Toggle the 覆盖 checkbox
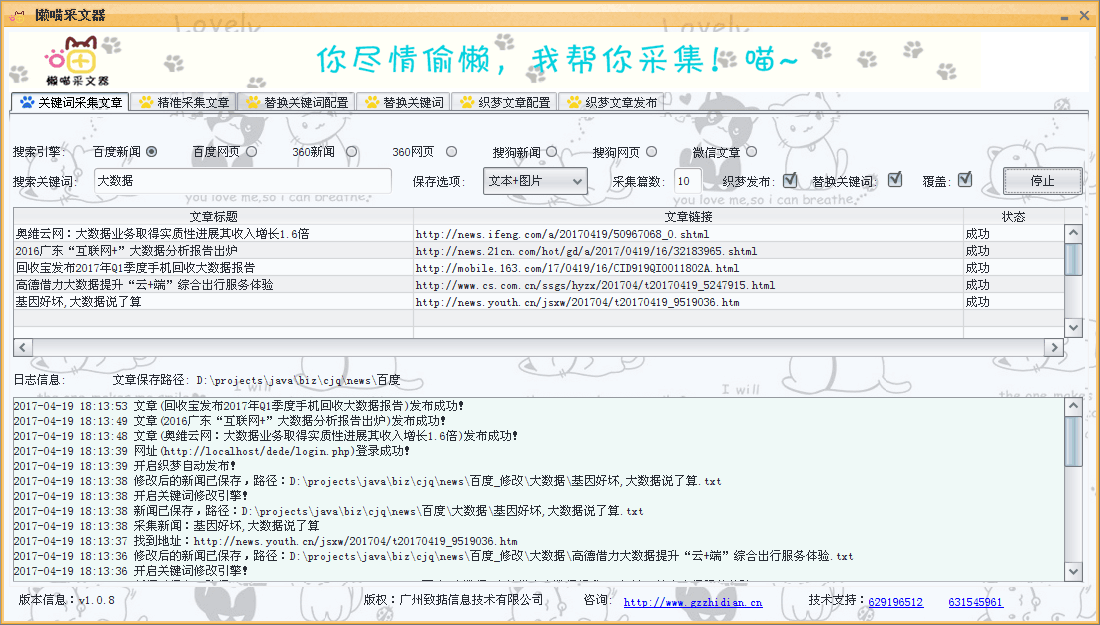The image size is (1100, 625). coord(965,180)
